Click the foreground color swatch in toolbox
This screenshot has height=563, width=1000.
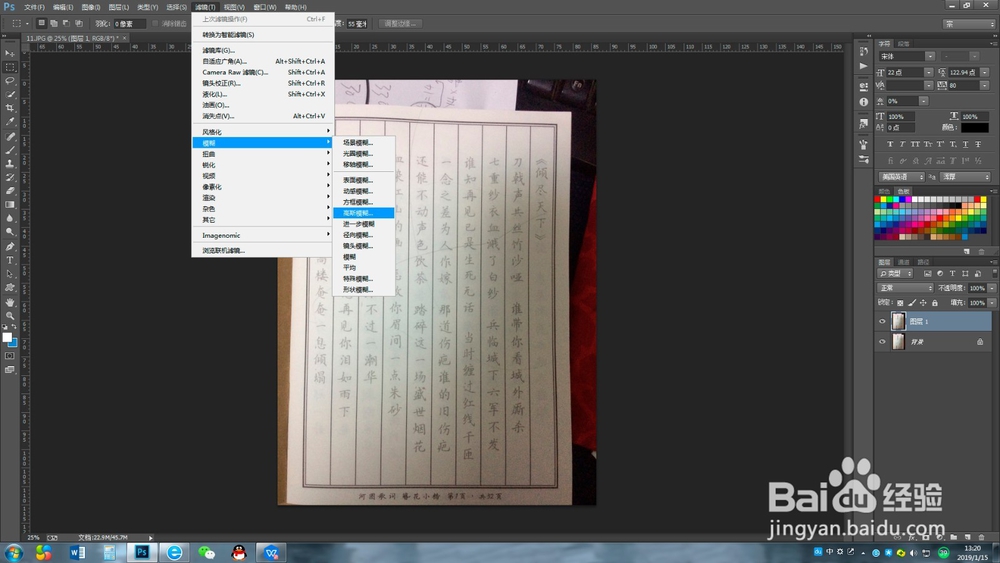coord(6,338)
